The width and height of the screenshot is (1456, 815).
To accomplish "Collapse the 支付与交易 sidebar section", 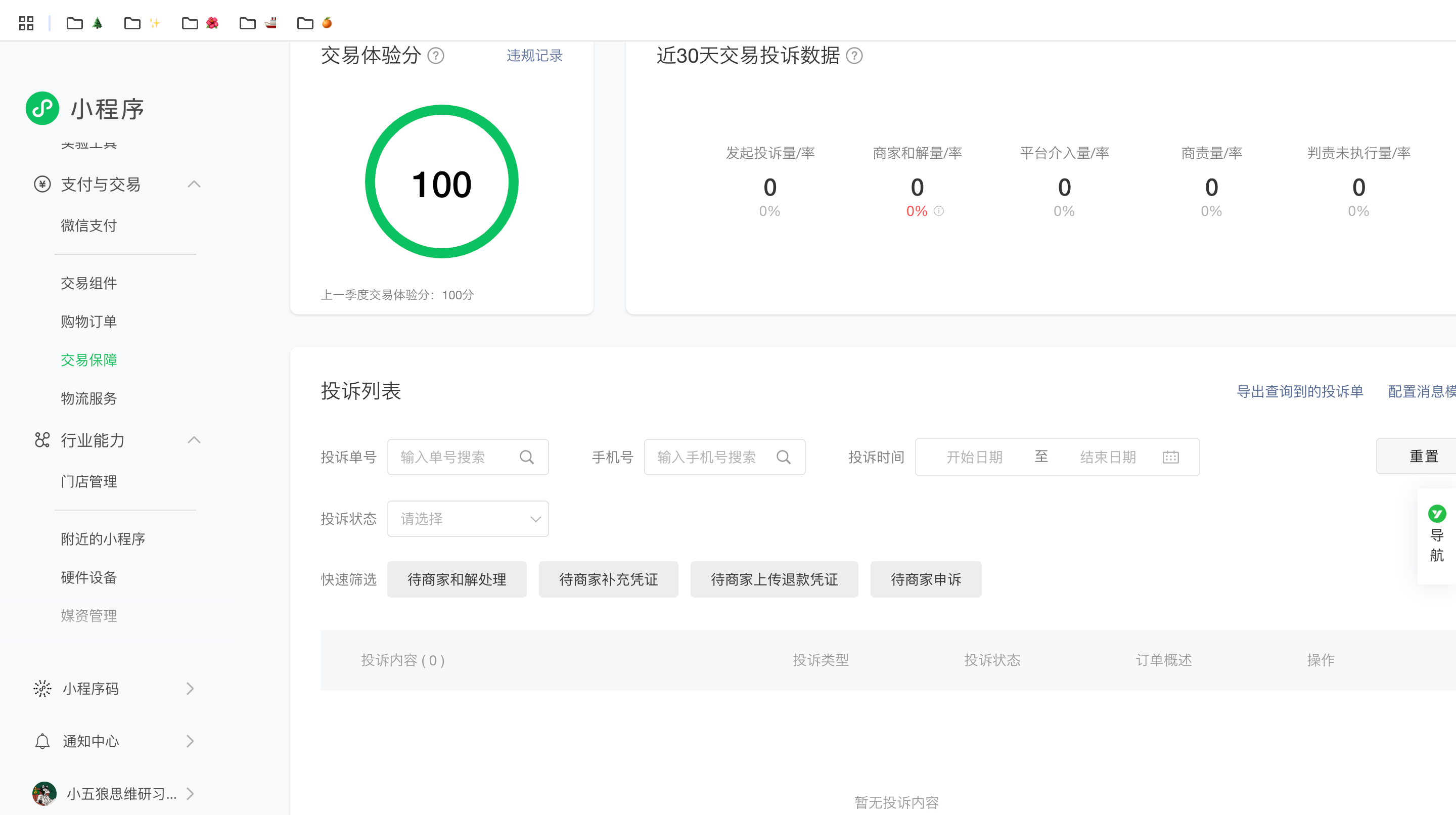I will 194,184.
